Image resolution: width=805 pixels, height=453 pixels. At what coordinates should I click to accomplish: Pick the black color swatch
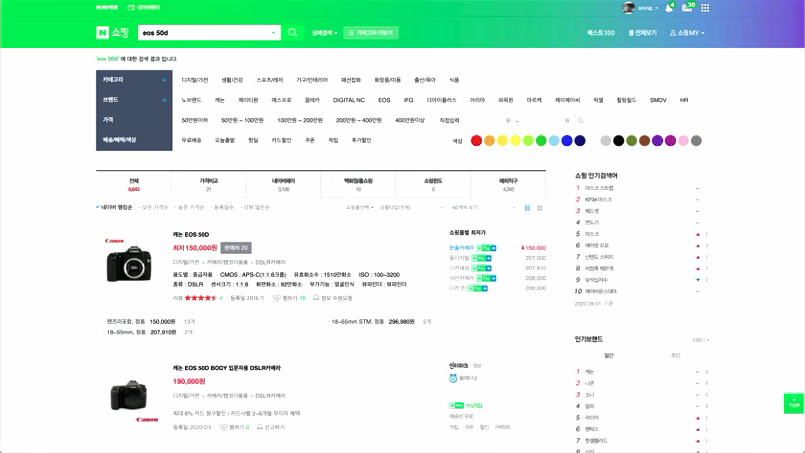(619, 141)
